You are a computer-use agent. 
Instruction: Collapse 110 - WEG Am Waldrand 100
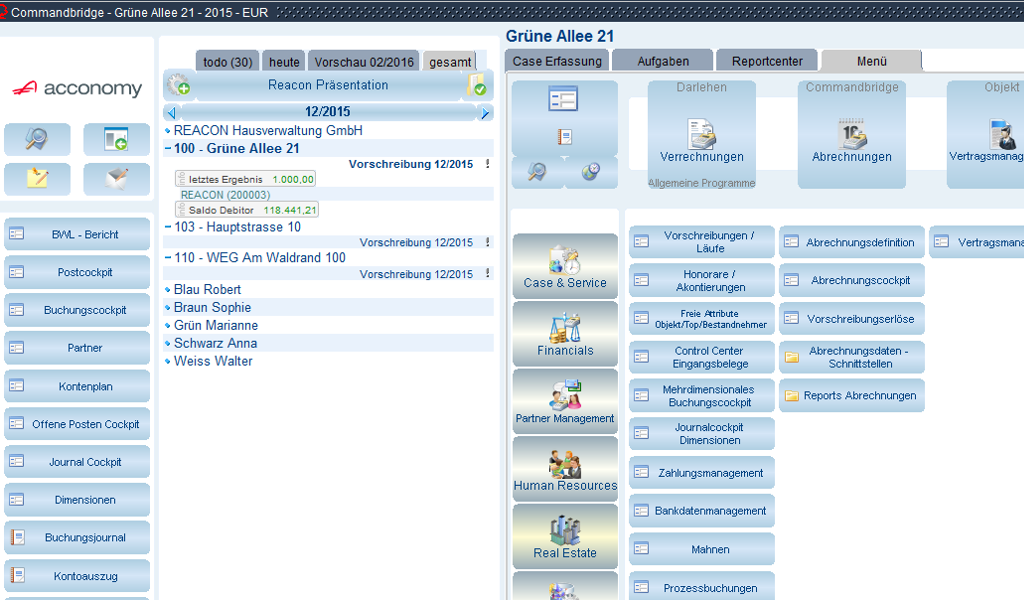click(168, 258)
